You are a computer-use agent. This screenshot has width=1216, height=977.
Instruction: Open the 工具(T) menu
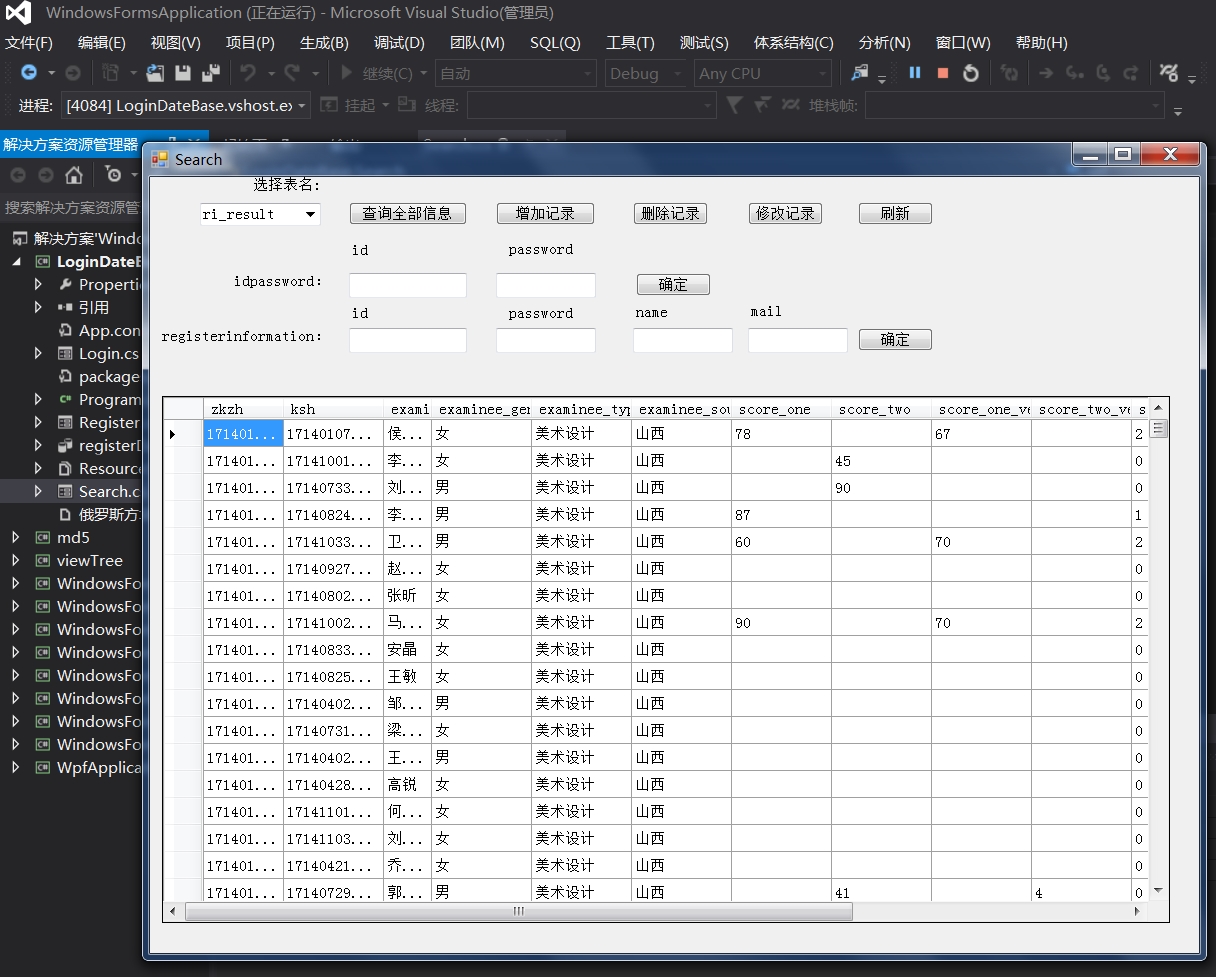[630, 43]
